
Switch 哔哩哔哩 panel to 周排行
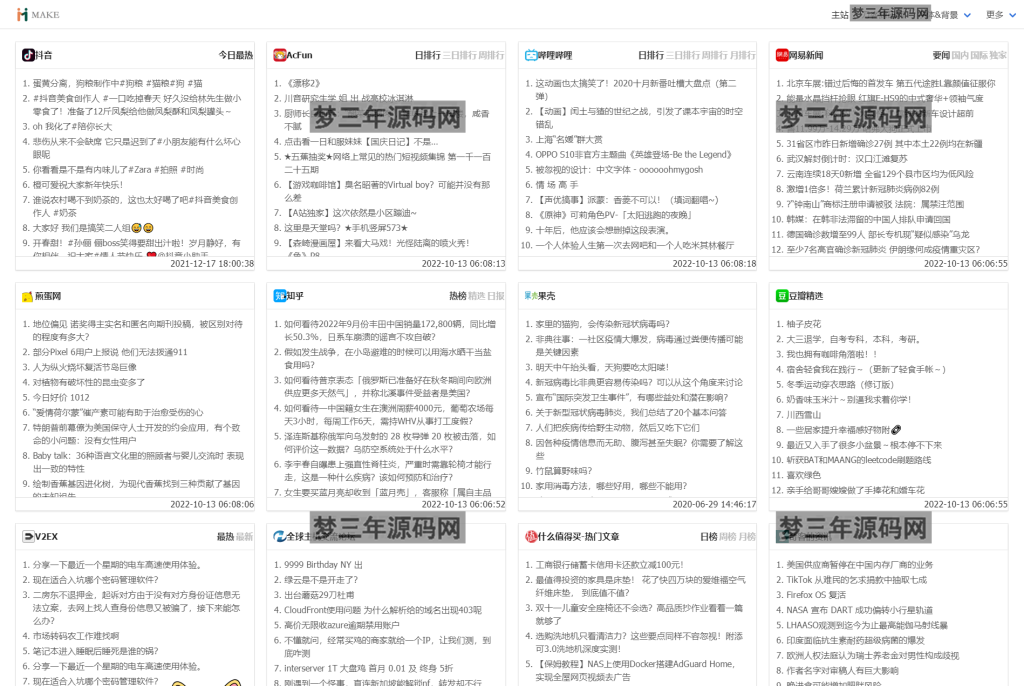click(x=715, y=56)
